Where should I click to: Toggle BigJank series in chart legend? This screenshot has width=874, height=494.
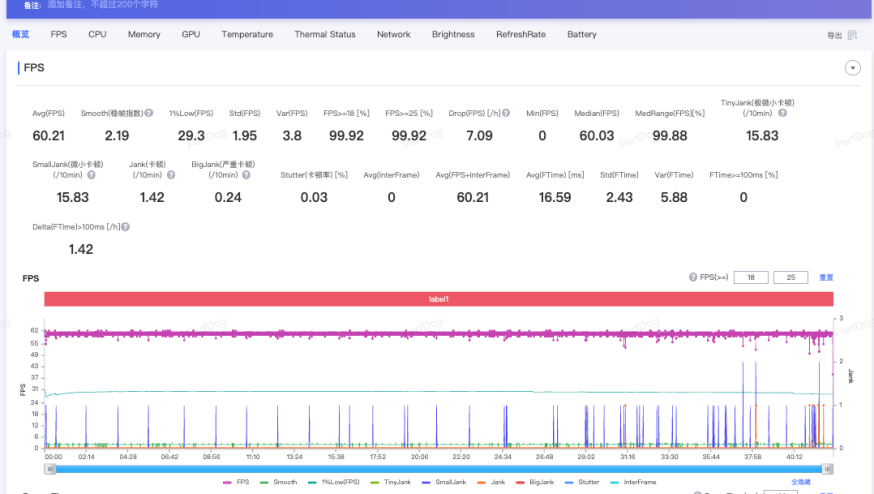point(535,482)
